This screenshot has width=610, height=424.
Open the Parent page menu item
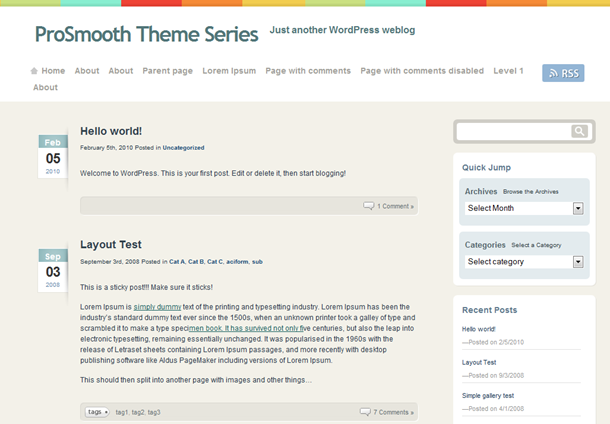(x=168, y=71)
